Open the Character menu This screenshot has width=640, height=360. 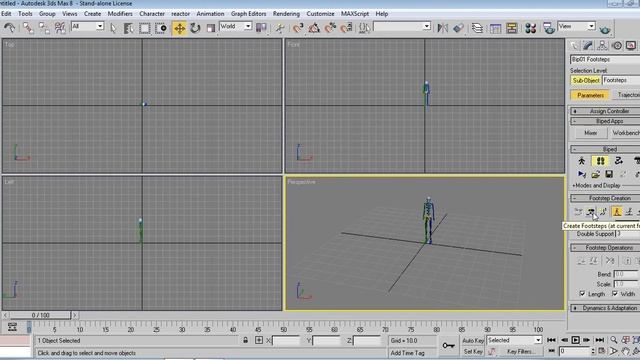point(152,14)
